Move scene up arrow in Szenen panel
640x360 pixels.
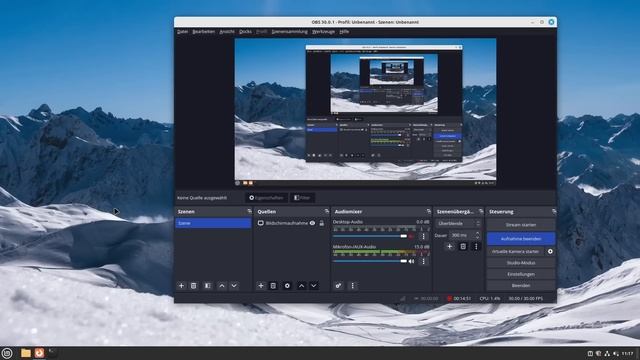pos(222,286)
